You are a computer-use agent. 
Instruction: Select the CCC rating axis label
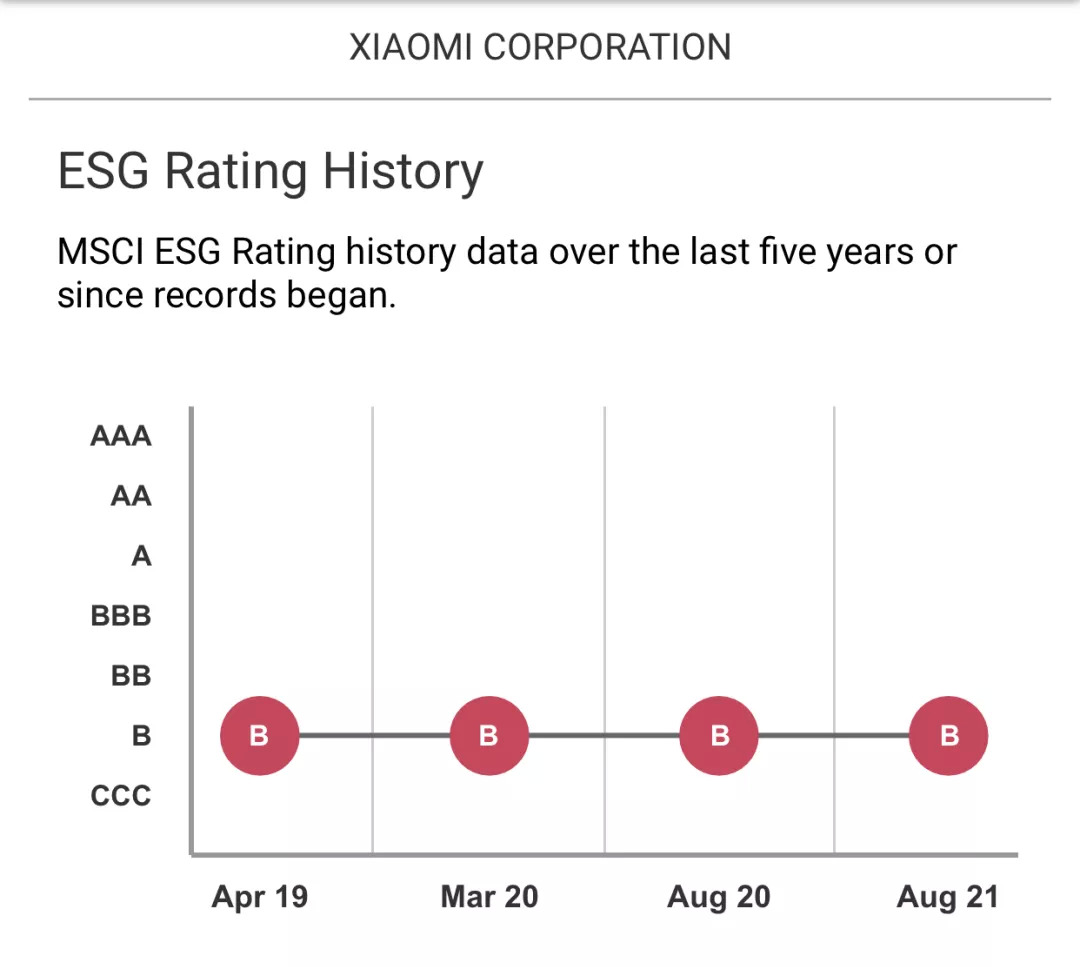[x=121, y=796]
